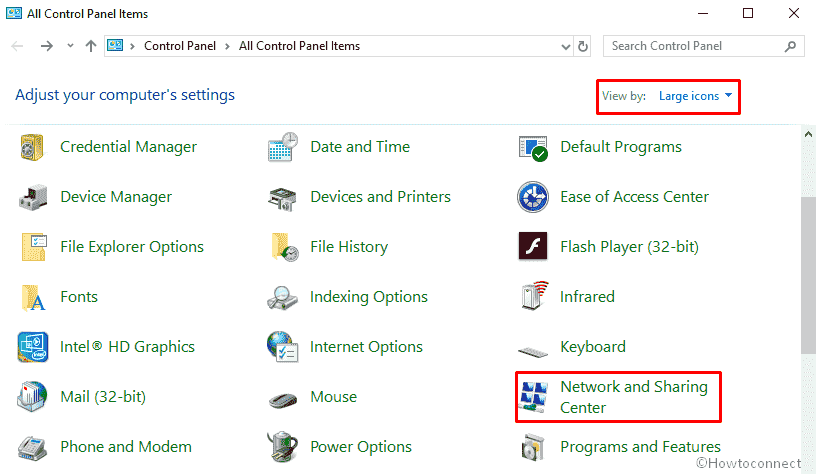816x474 pixels.
Task: Click the scrollbar up arrow
Action: (808, 134)
